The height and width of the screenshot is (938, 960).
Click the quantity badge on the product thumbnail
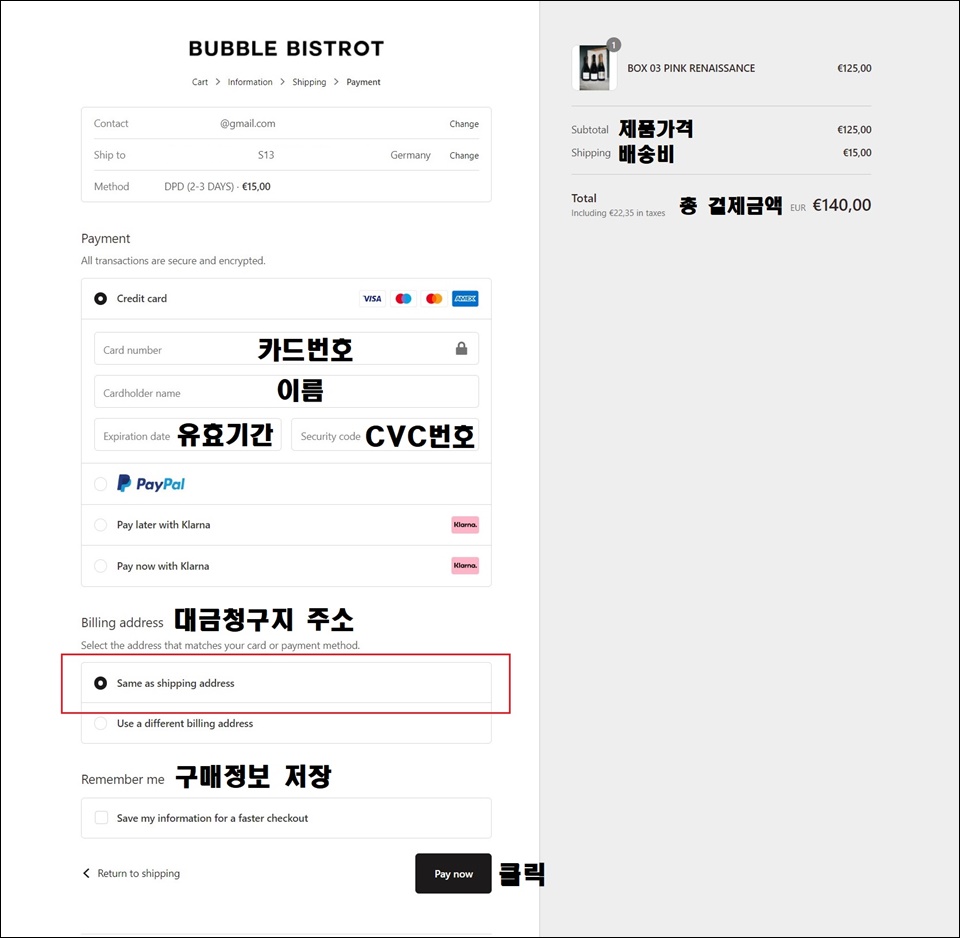613,45
